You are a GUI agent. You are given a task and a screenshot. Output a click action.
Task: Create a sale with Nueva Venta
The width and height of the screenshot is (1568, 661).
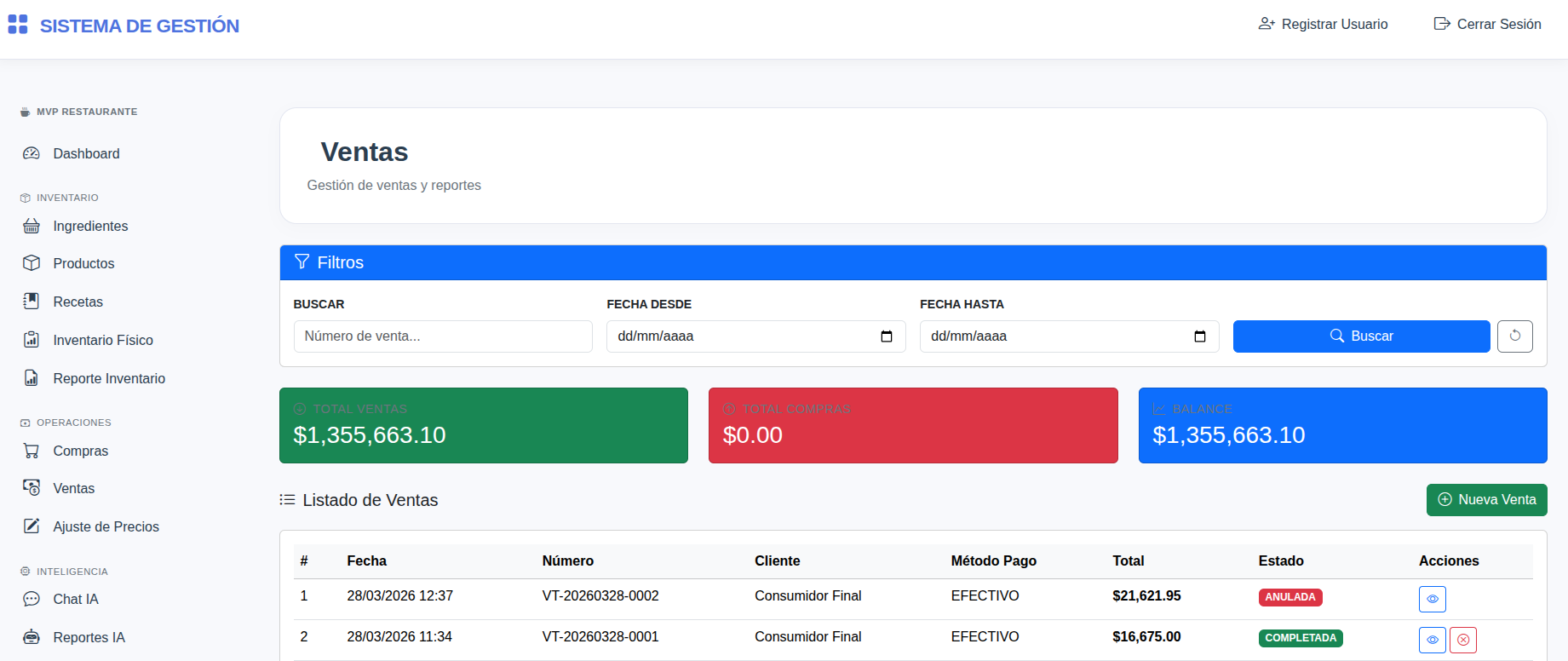[x=1486, y=500]
